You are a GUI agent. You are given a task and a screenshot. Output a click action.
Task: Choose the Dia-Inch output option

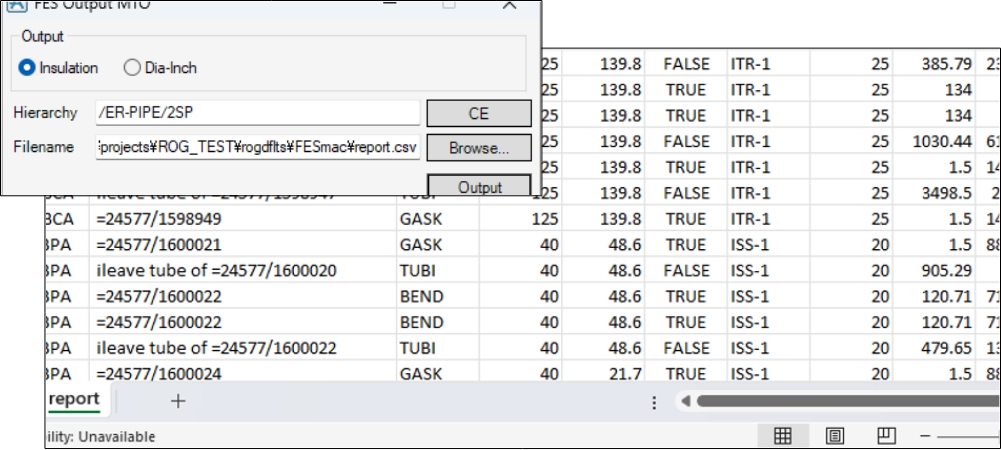[132, 68]
